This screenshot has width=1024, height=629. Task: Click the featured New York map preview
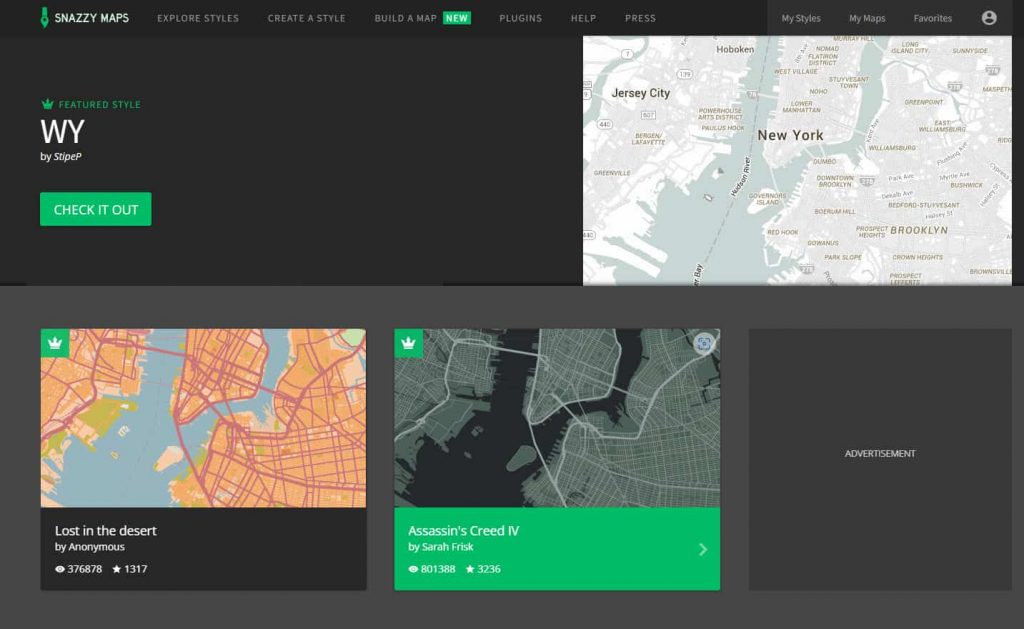(x=797, y=160)
